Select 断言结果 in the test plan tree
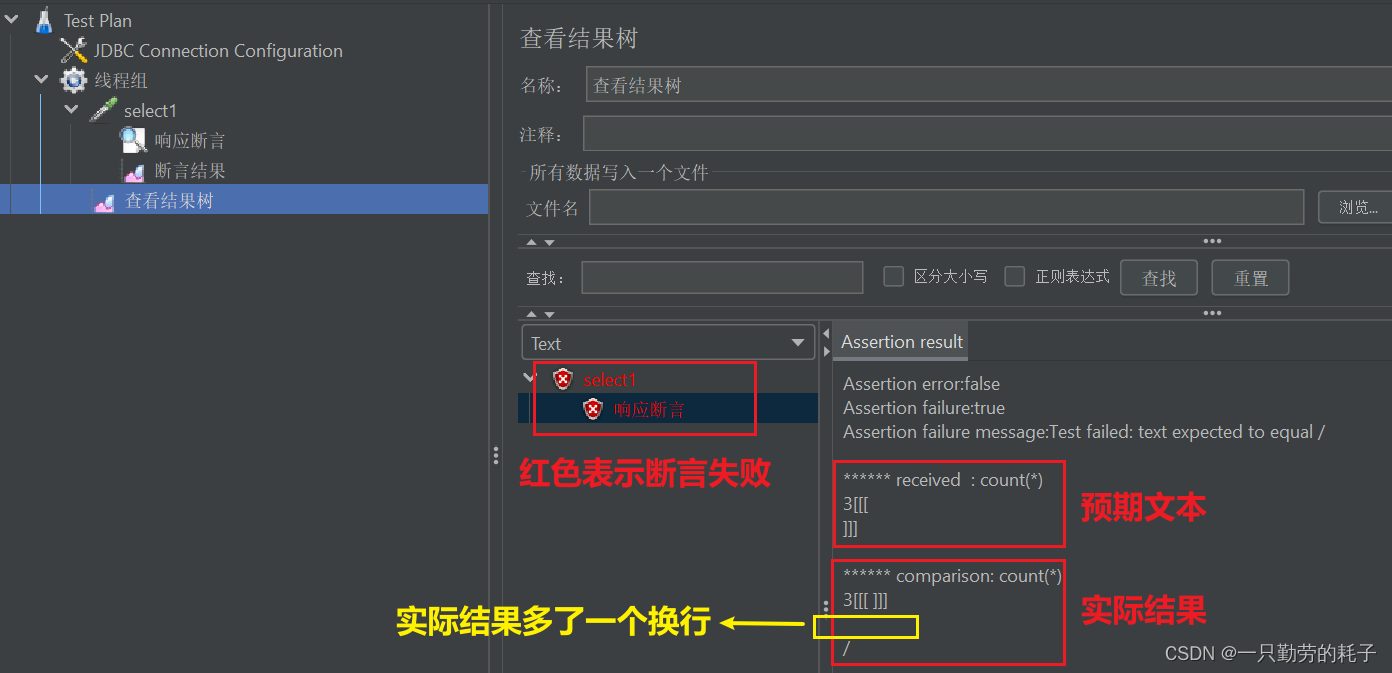 (190, 171)
